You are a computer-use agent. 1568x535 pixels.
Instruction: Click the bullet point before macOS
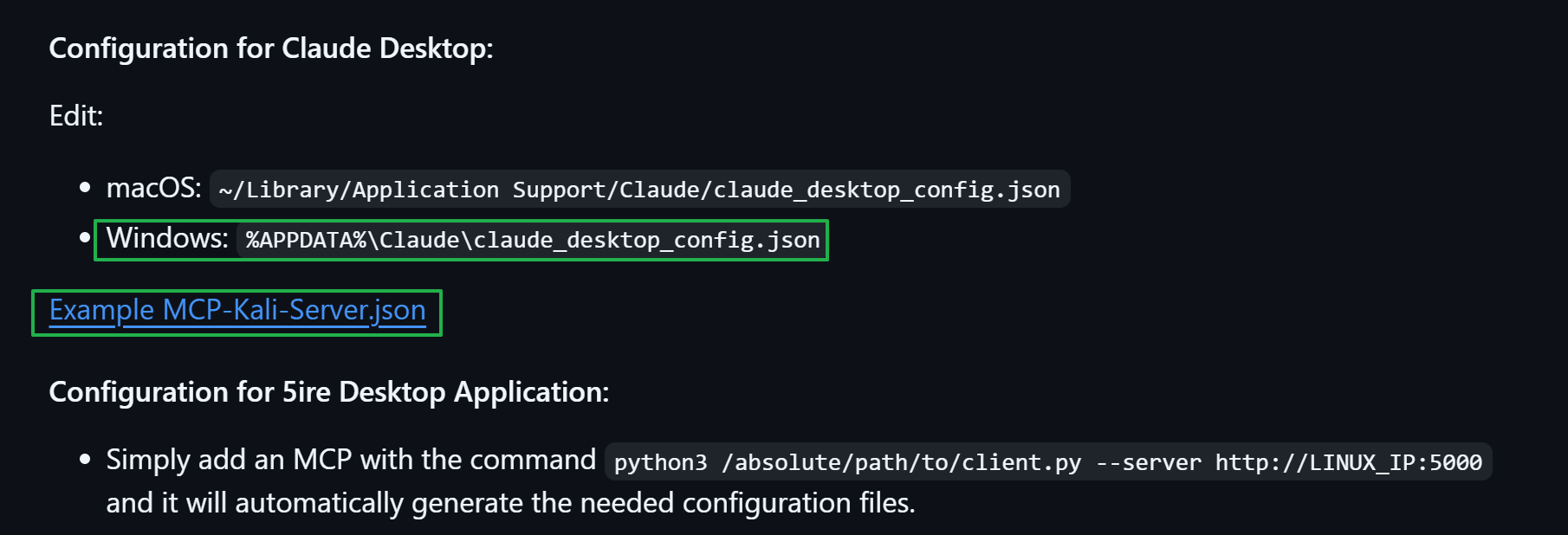coord(85,188)
